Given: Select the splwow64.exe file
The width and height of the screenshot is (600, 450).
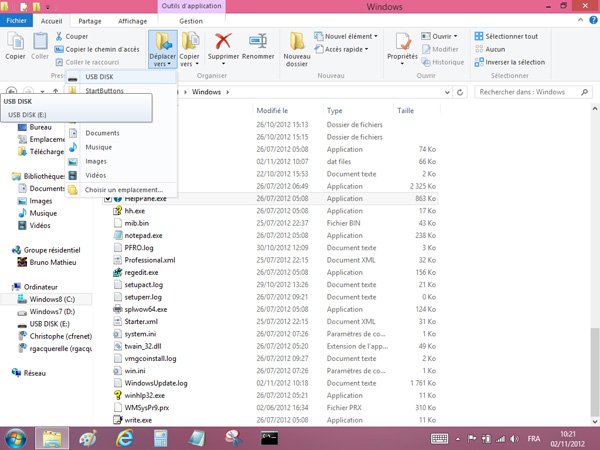Looking at the screenshot, I should [146, 309].
